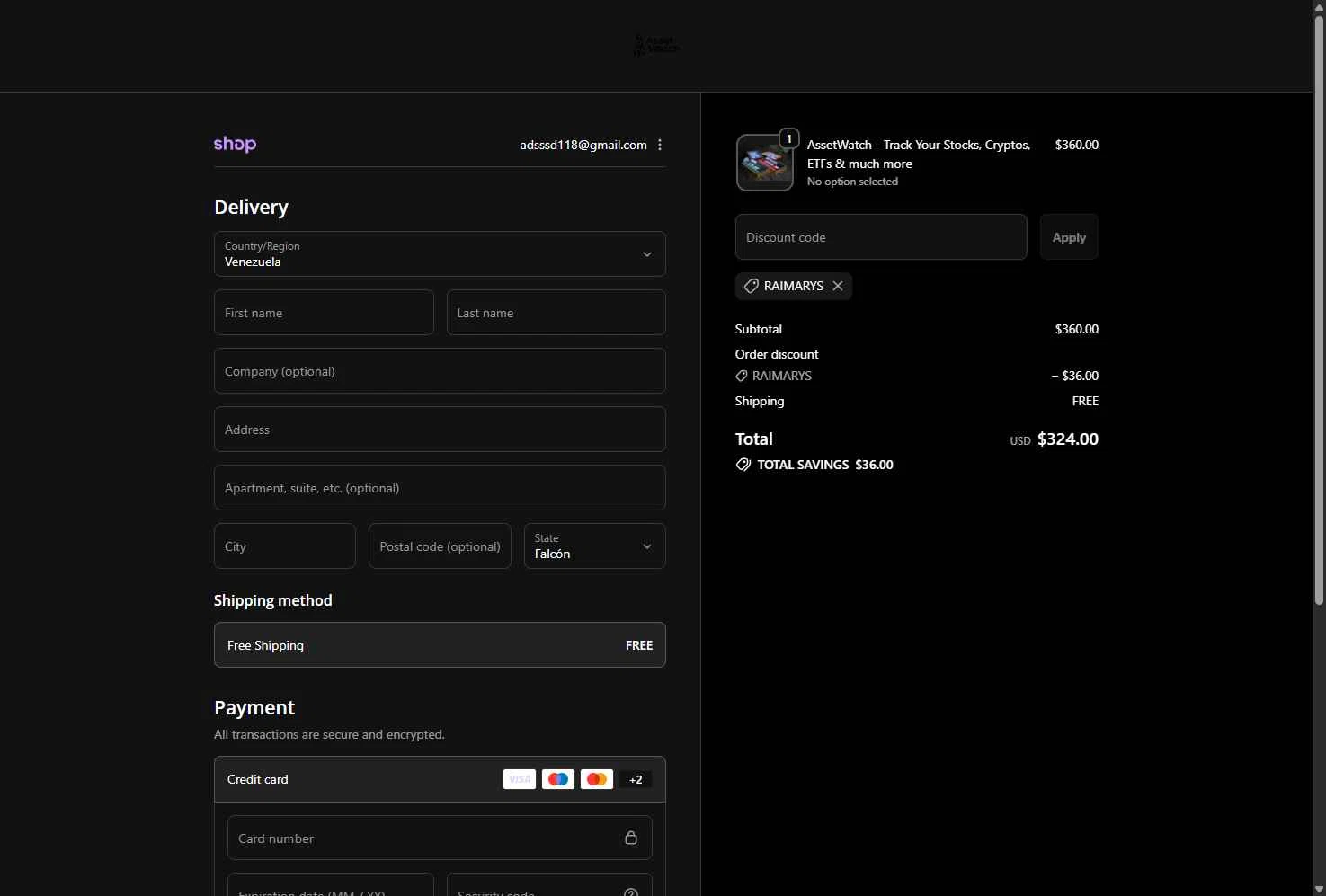
Task: Click the store logo in header
Action: [x=656, y=45]
